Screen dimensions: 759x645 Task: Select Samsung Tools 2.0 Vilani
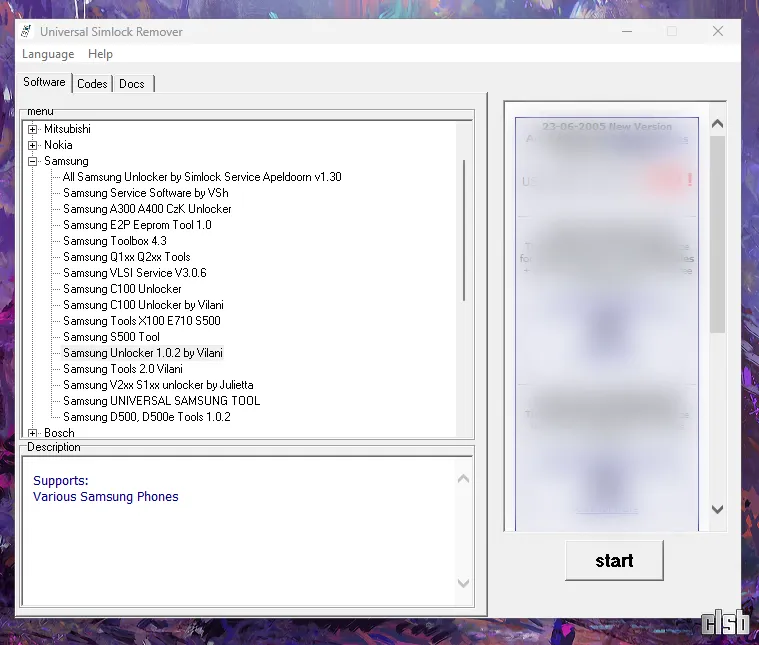[123, 369]
